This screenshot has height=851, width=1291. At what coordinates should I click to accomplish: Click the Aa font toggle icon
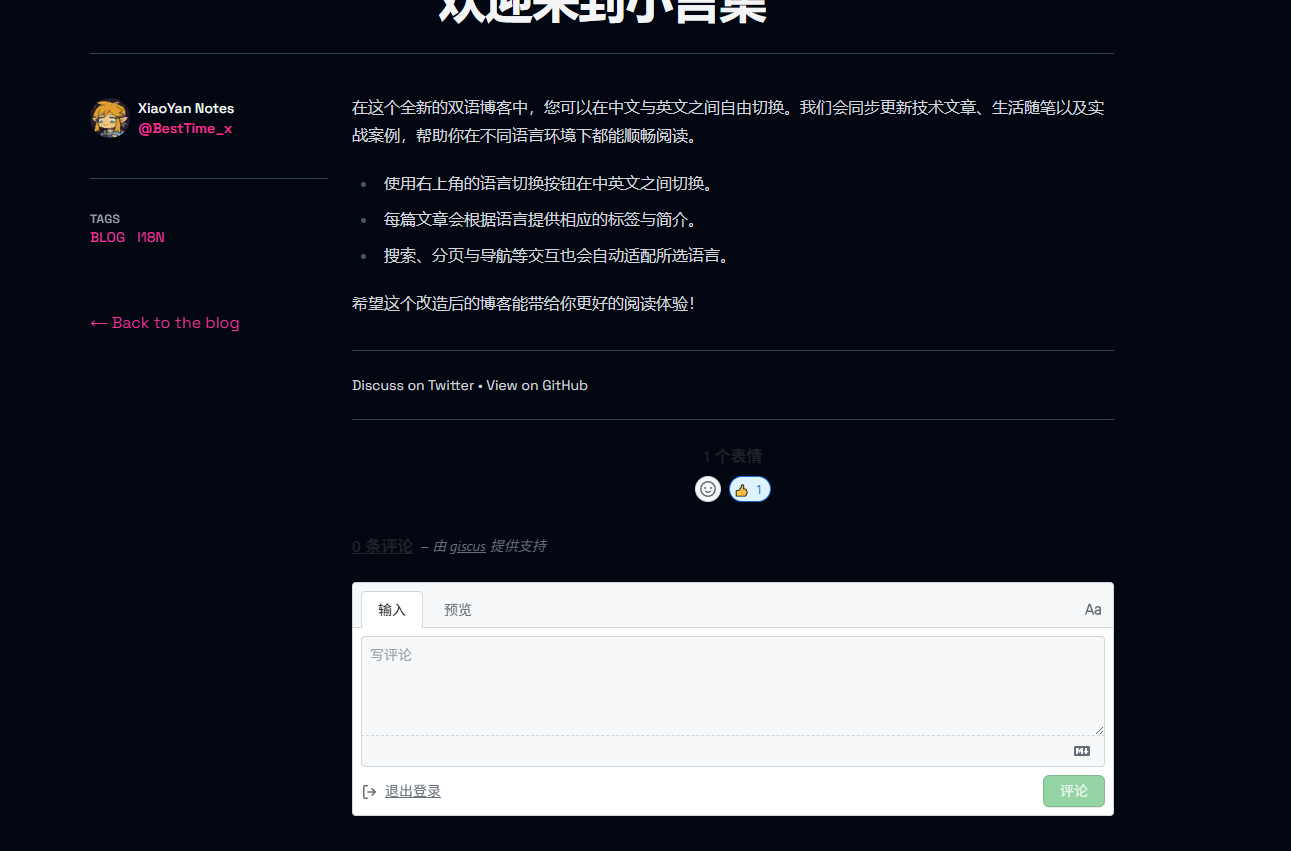[1093, 610]
